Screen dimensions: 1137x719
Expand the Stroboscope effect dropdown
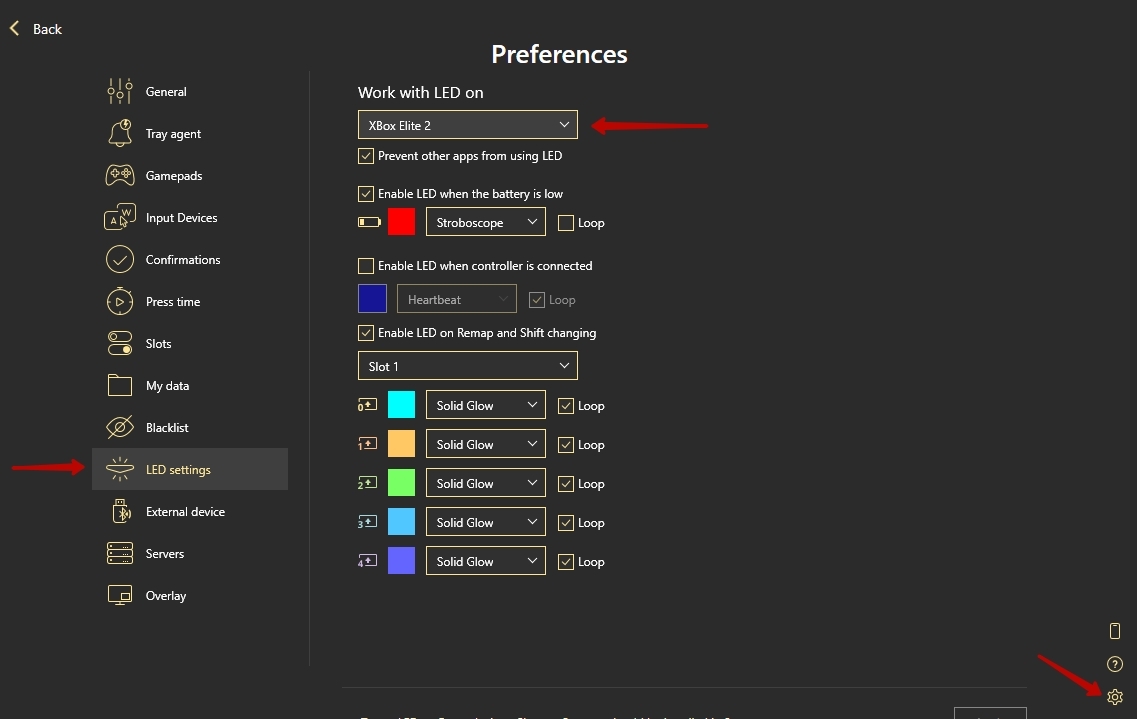click(x=485, y=222)
